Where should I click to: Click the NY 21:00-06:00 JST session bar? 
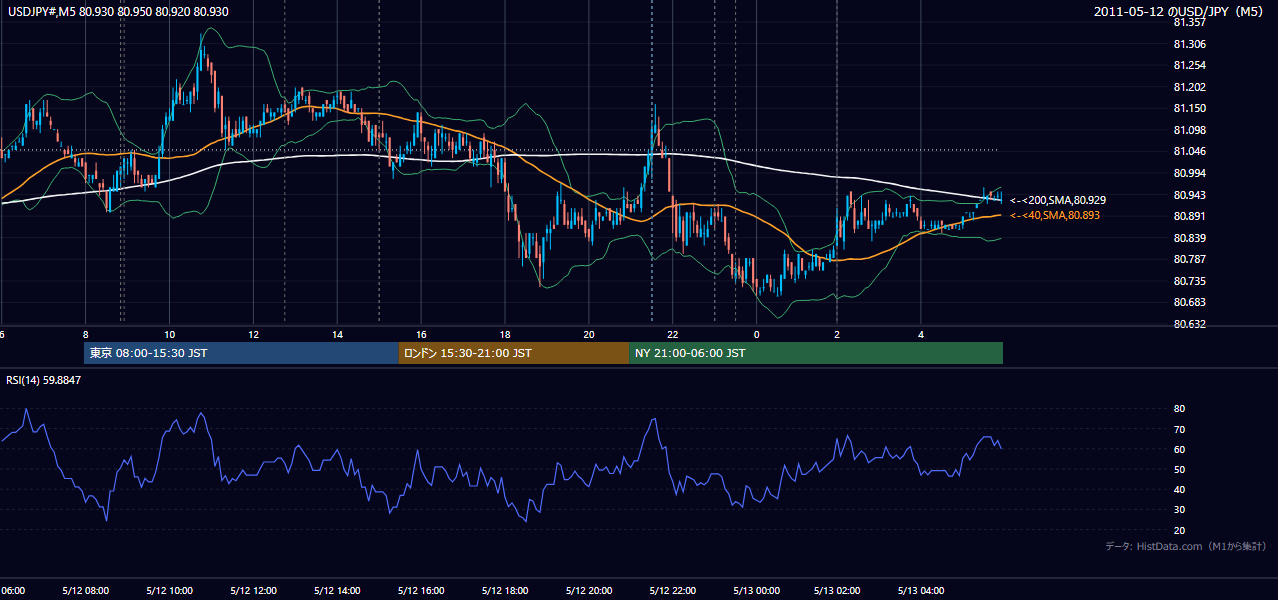(816, 353)
